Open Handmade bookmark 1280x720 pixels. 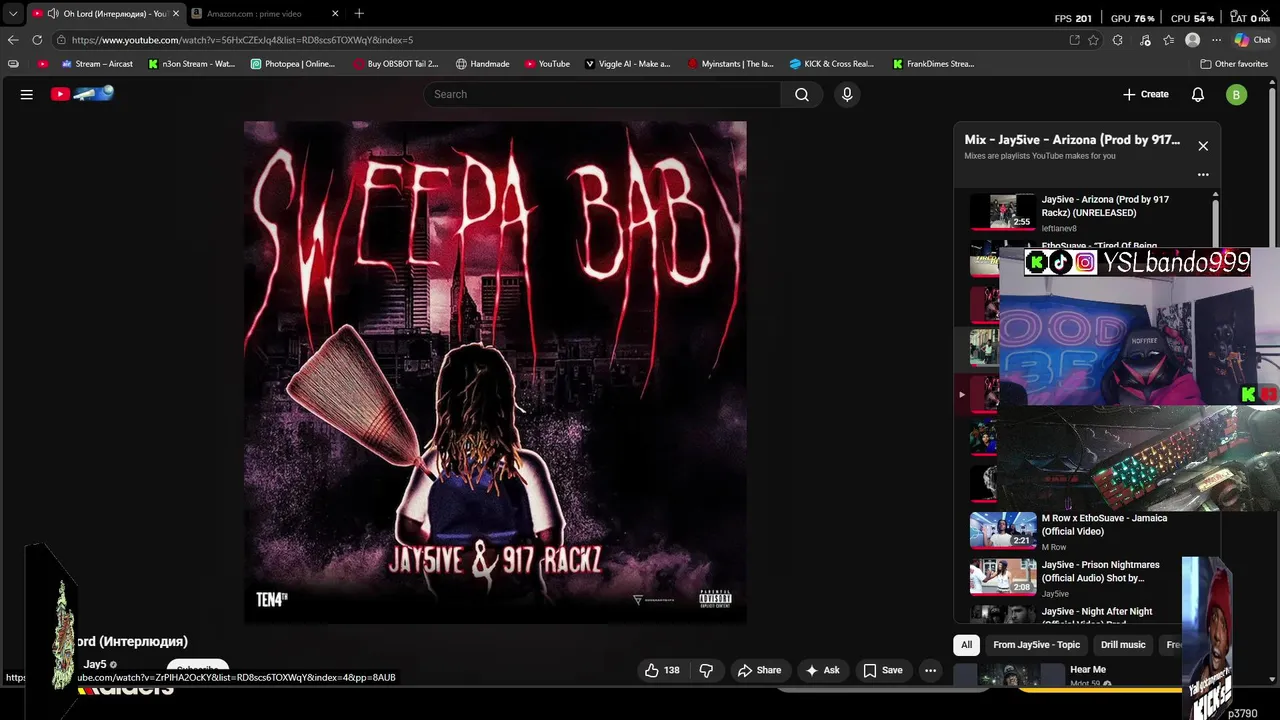click(x=482, y=64)
